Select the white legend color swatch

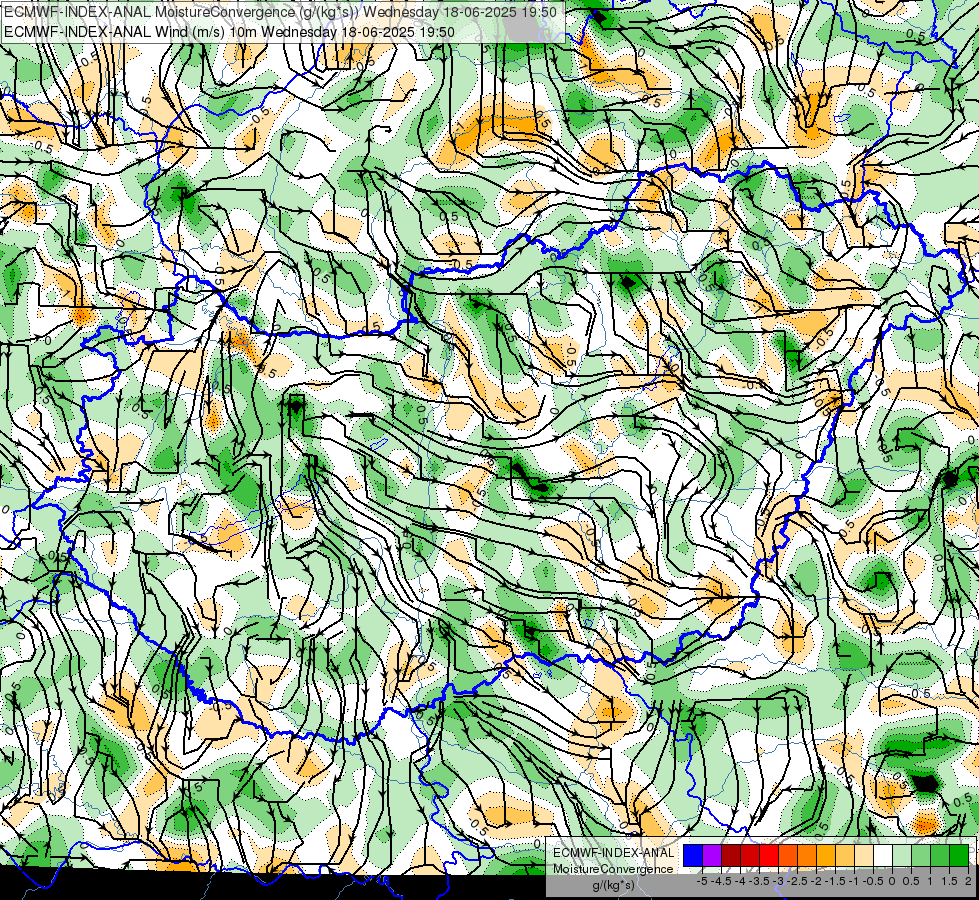pos(883,856)
